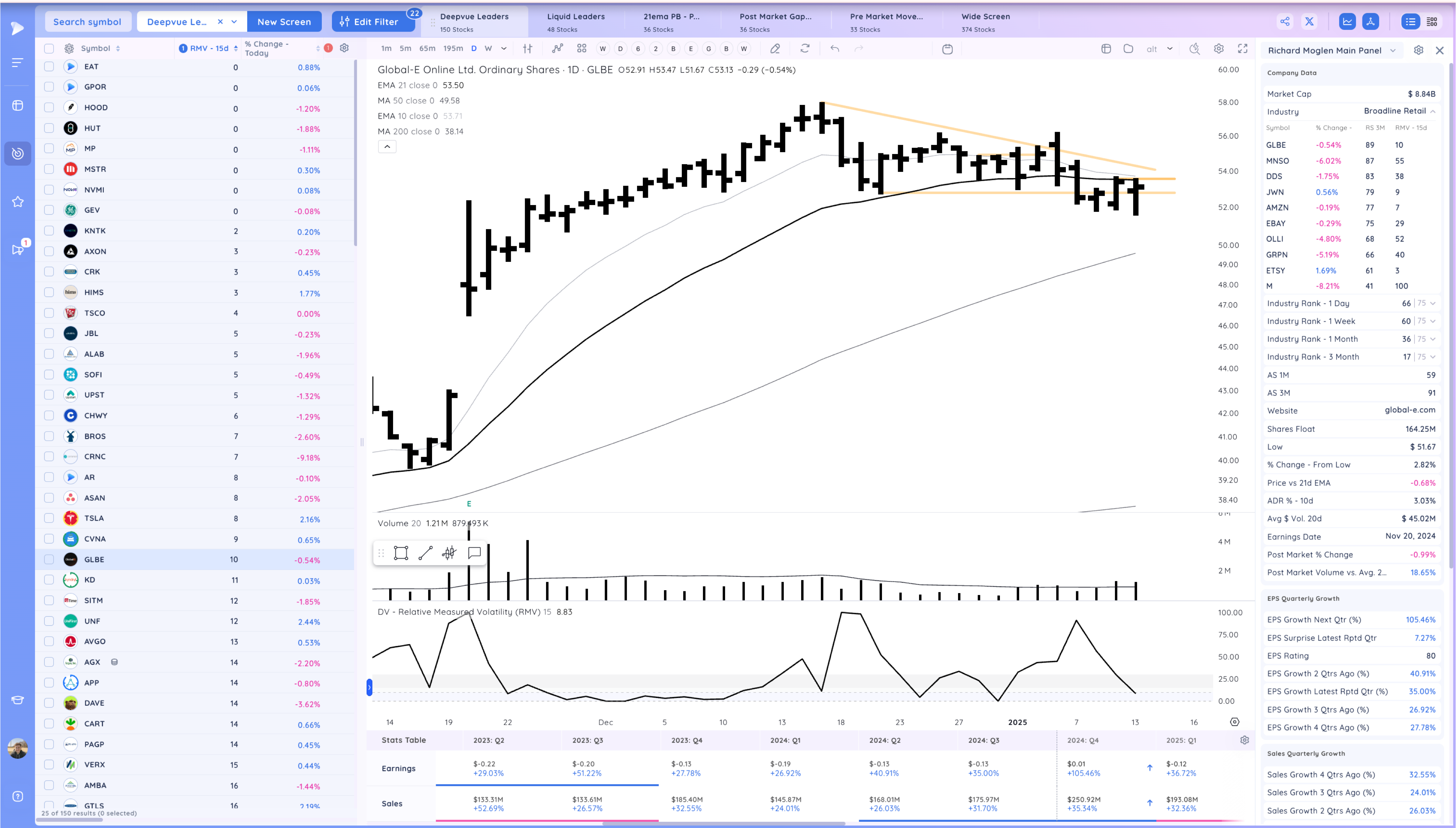Add a text note annotation

(475, 553)
